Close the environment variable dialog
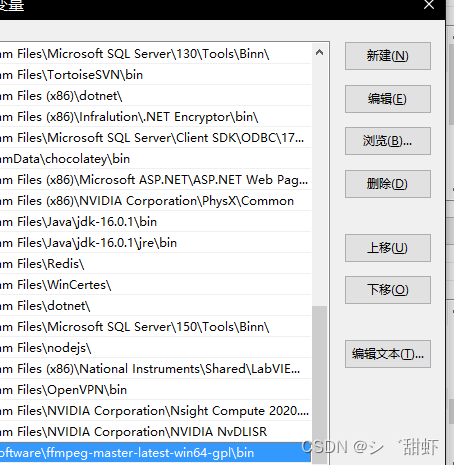This screenshot has height=465, width=454. pos(429,5)
